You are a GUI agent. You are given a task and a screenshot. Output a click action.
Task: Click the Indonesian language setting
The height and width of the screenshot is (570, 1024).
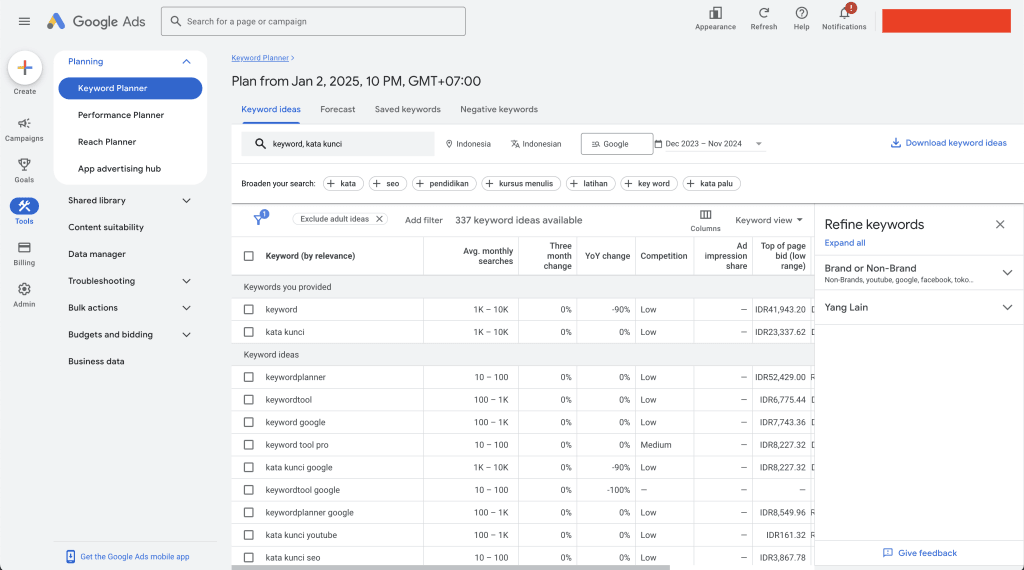coord(536,144)
